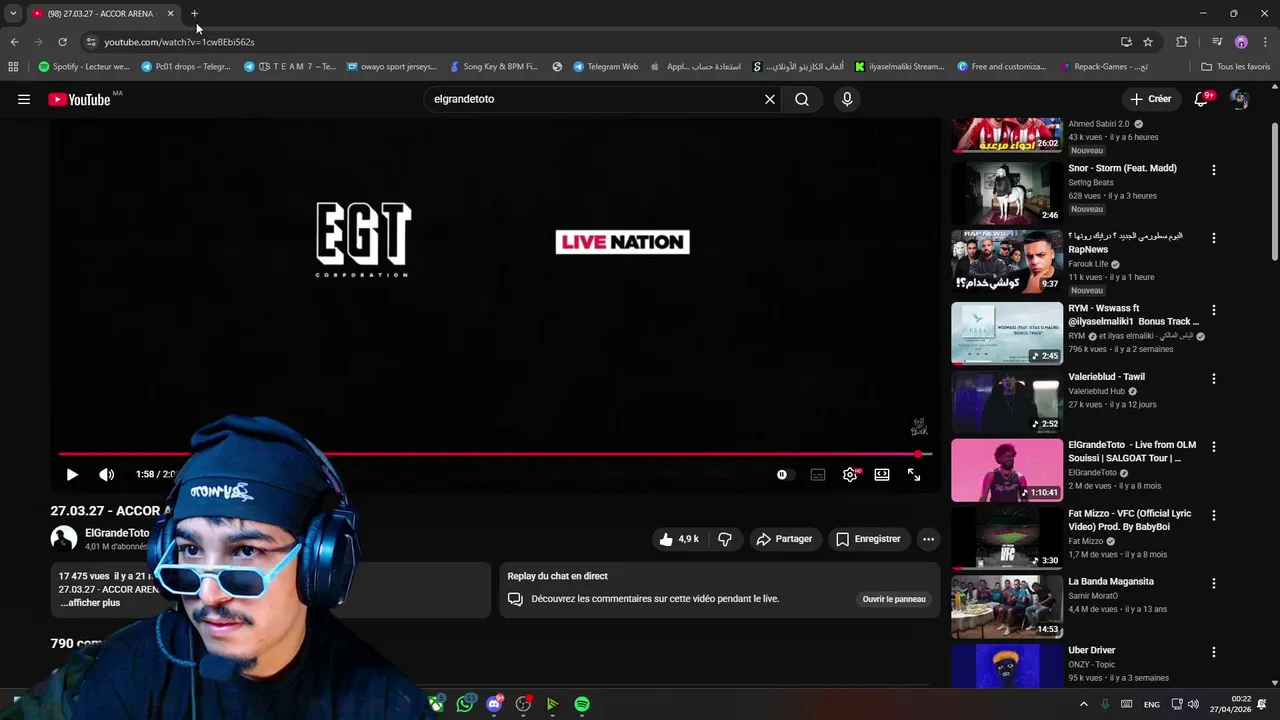Open options for La Banda Magansita video
The image size is (1280, 720).
click(1214, 584)
